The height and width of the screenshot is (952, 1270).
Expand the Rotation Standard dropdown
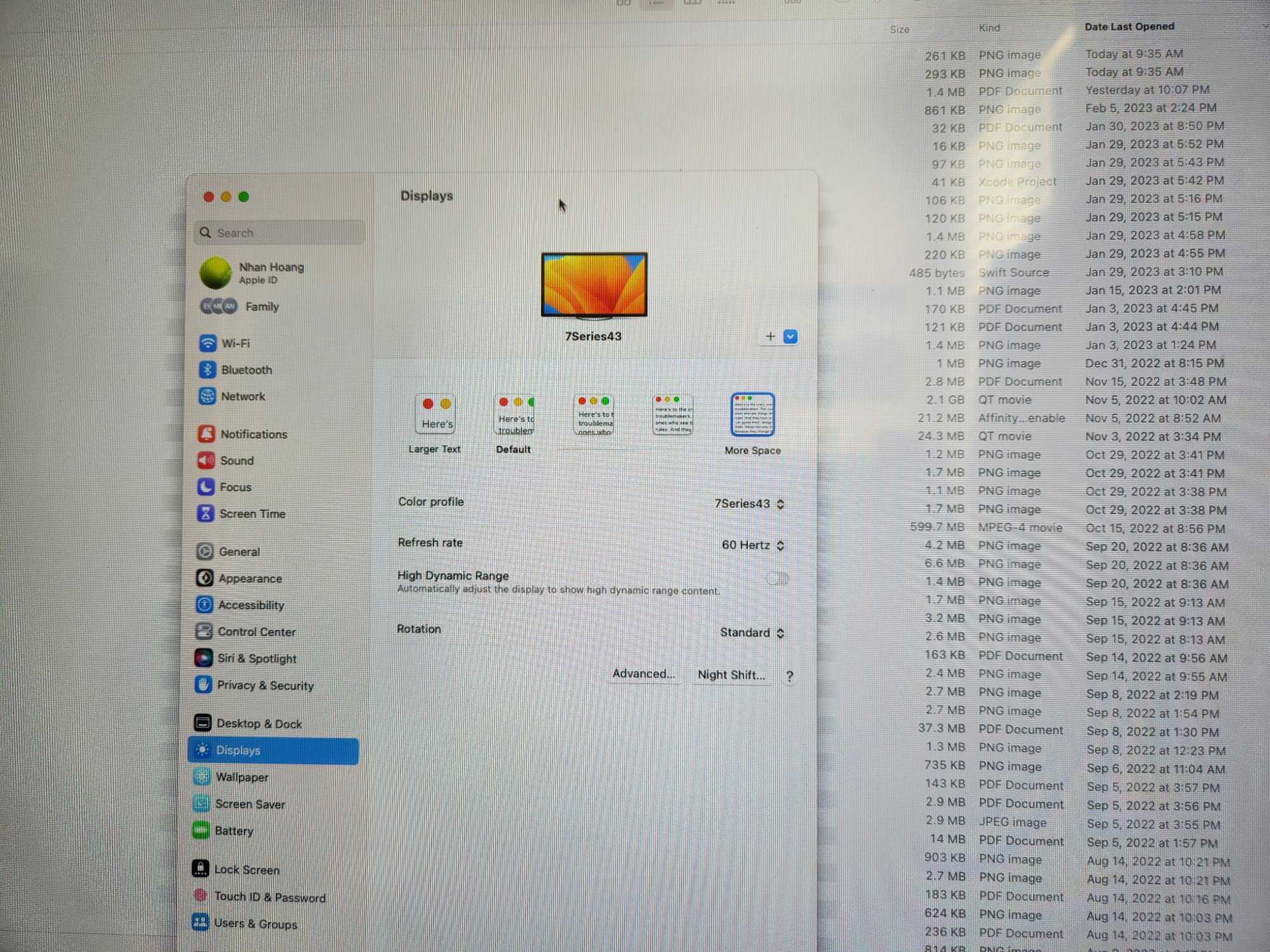752,633
